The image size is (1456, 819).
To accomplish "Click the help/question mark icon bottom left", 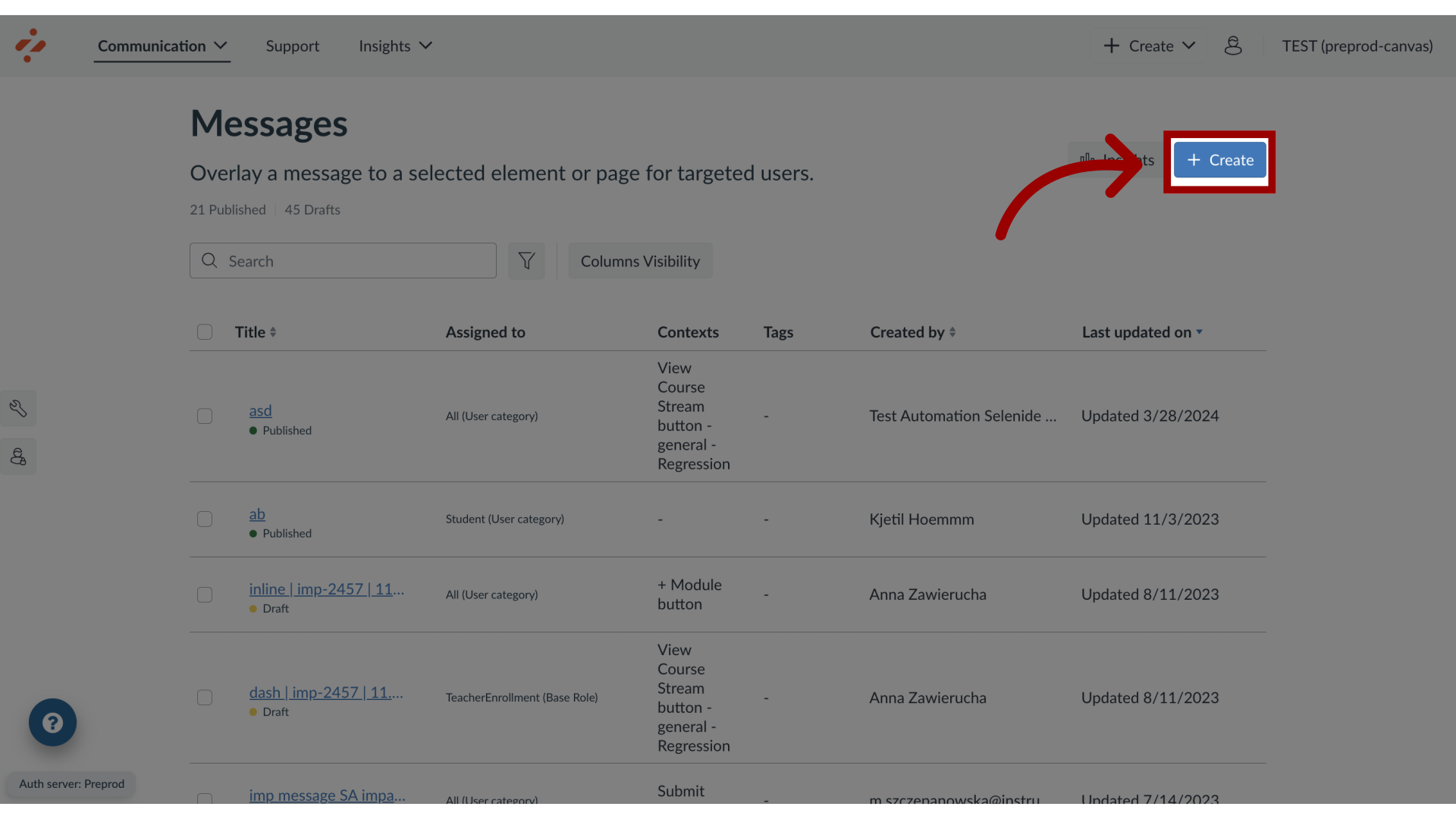I will click(x=52, y=722).
